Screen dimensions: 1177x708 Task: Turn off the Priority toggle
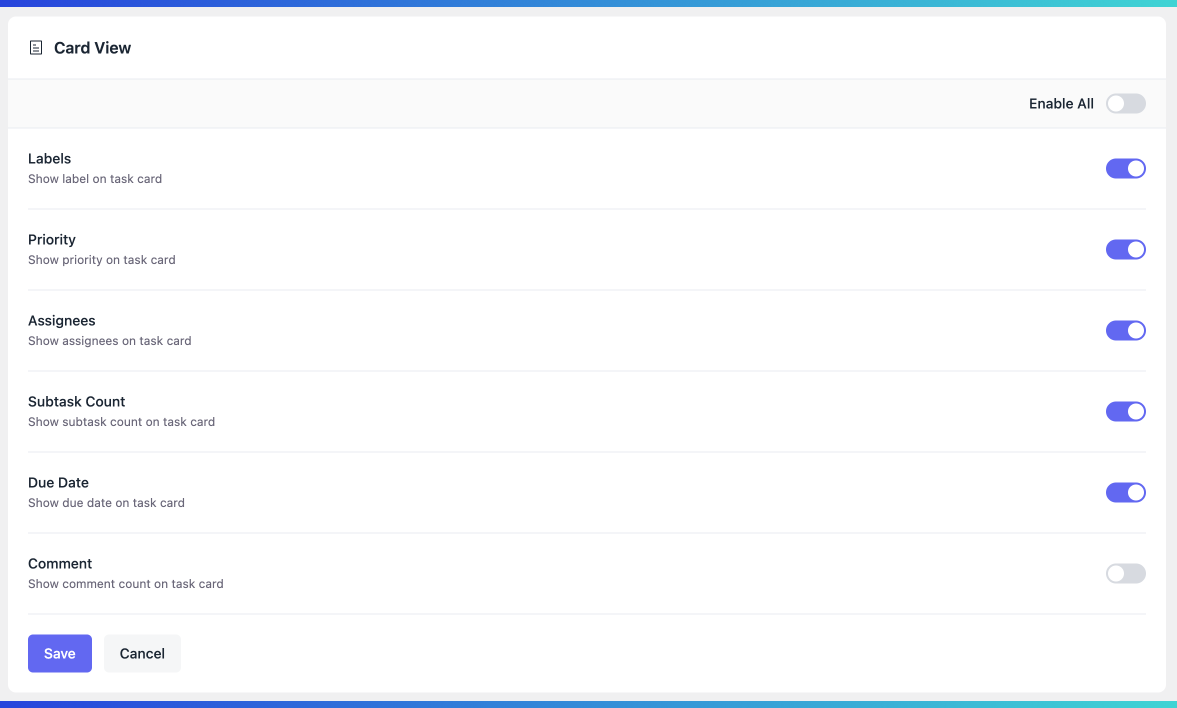pos(1125,249)
